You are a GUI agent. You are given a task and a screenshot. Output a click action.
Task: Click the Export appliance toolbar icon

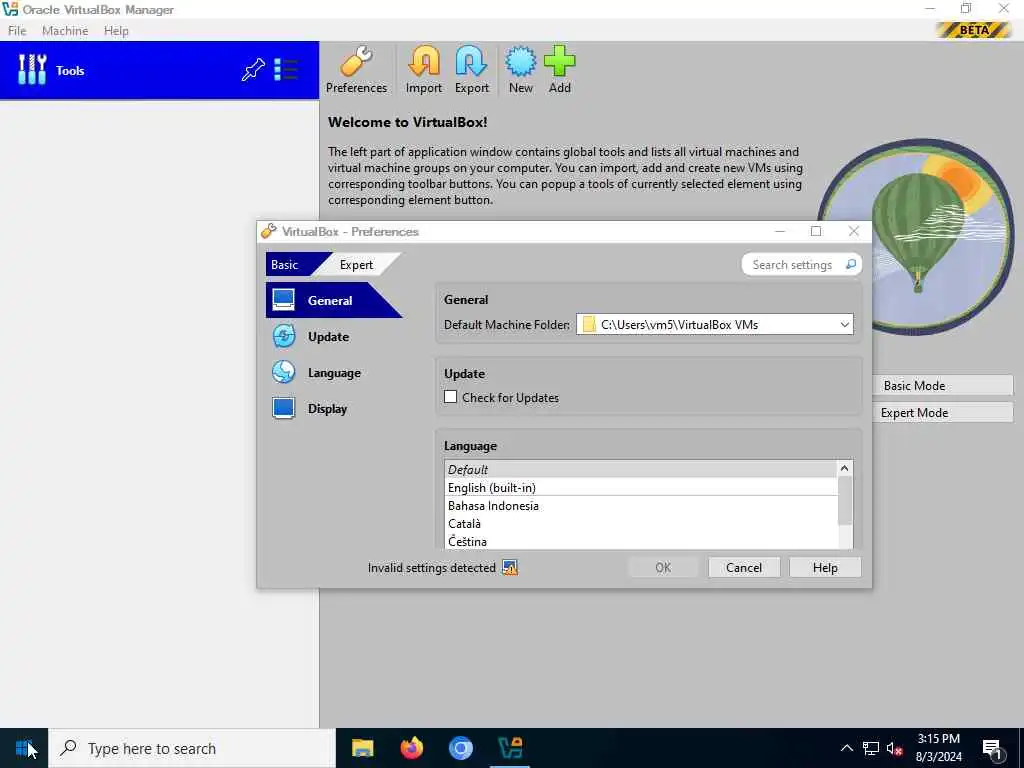(x=472, y=71)
